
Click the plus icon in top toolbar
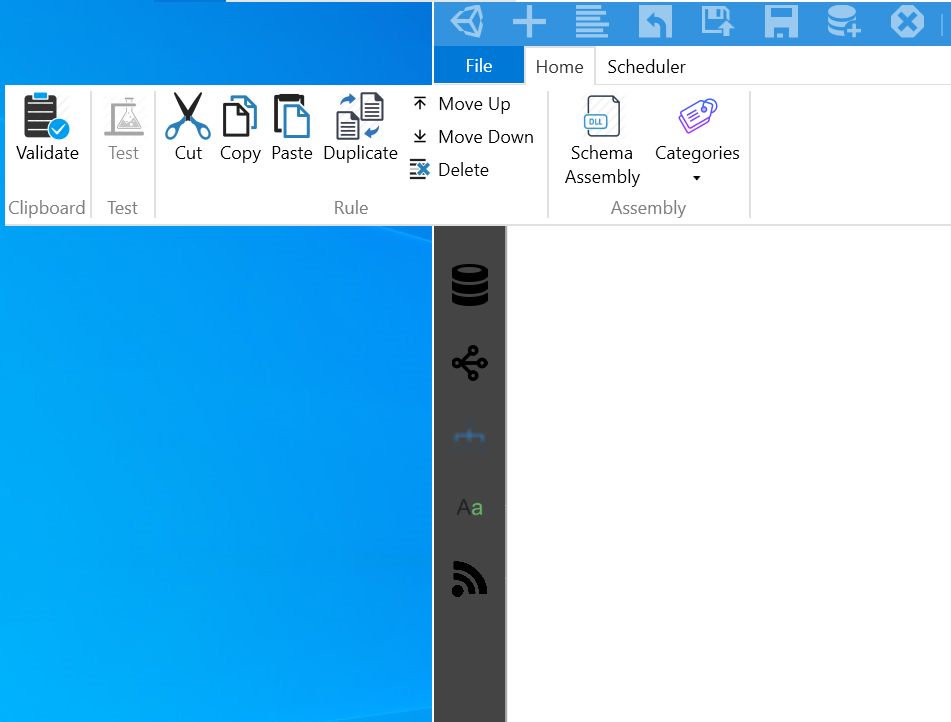(x=530, y=21)
